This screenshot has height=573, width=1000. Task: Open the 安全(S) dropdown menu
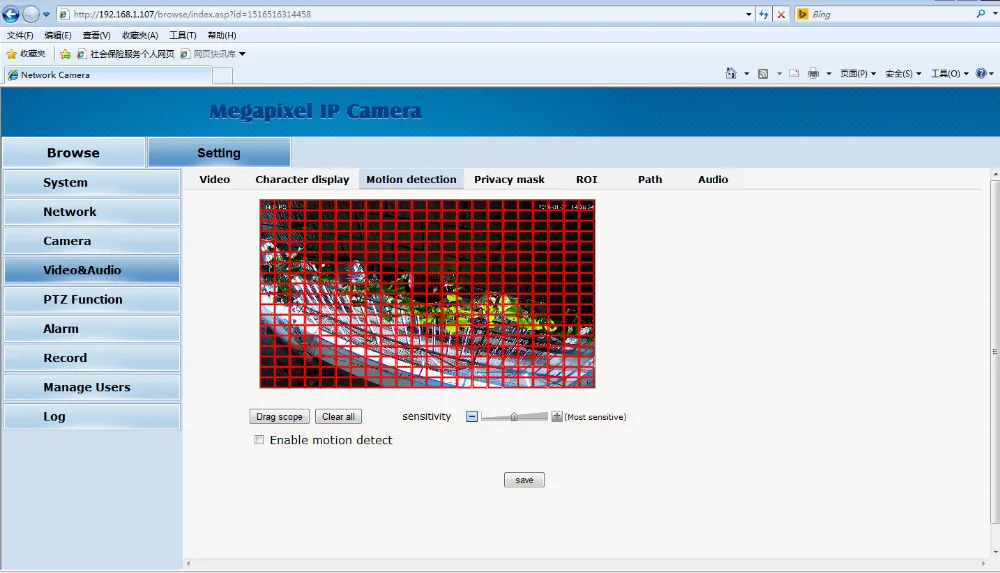click(903, 73)
